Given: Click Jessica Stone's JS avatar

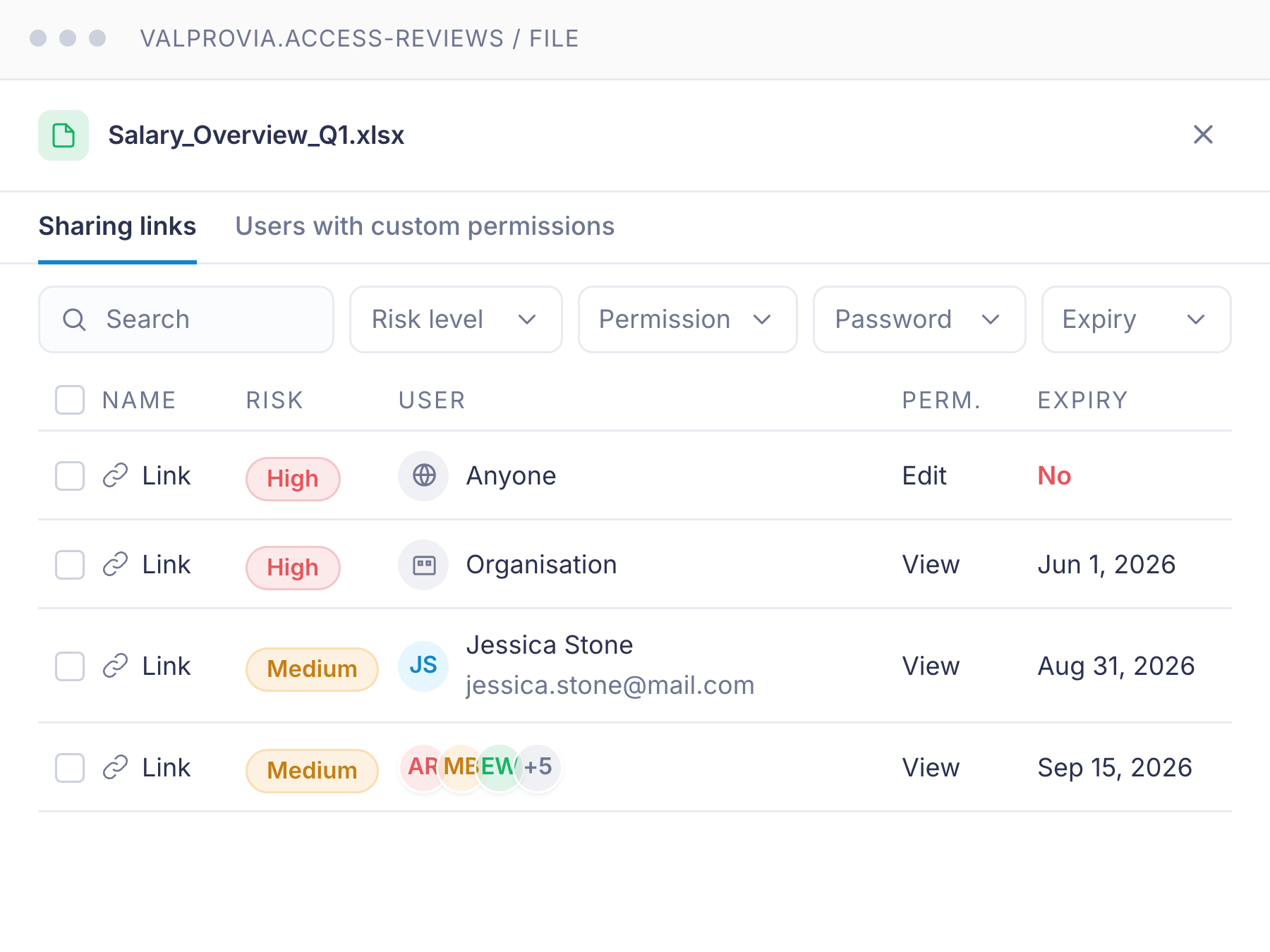Looking at the screenshot, I should (x=423, y=666).
